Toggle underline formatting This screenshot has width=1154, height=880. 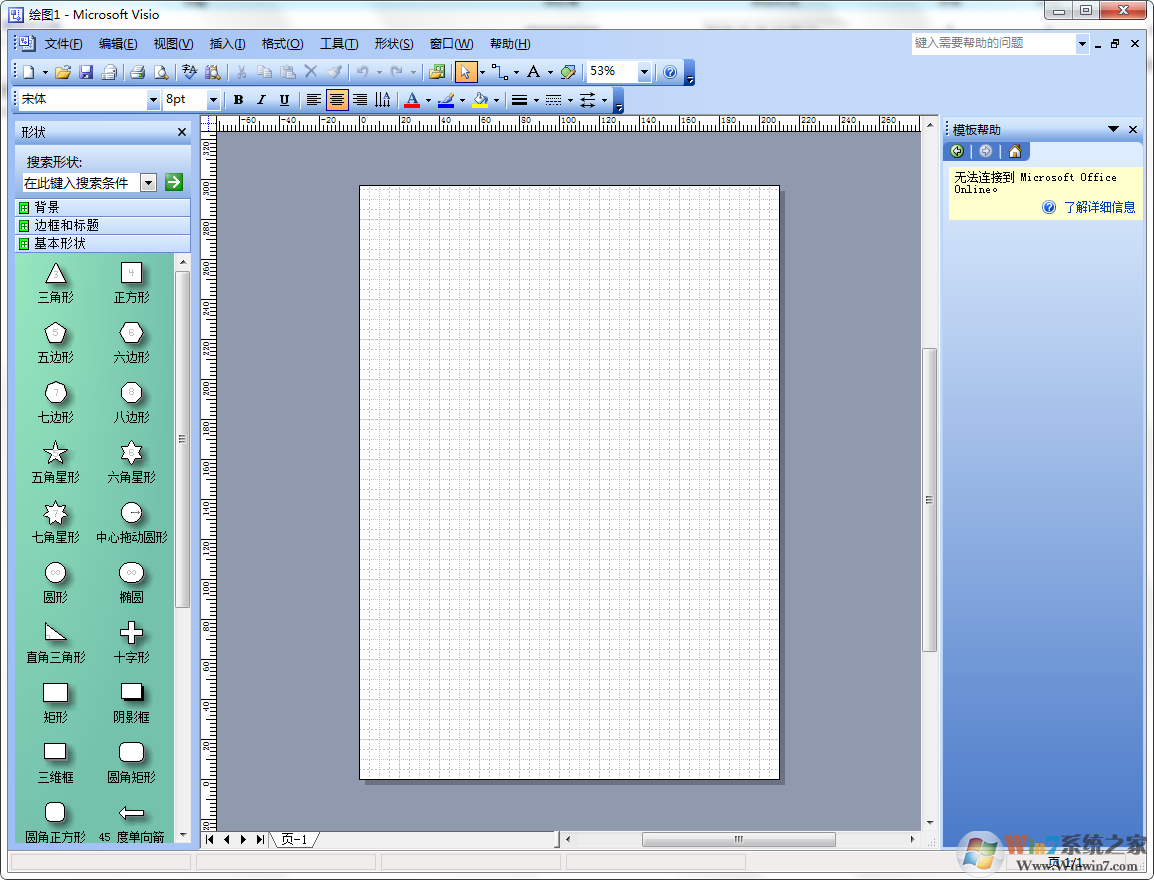[x=285, y=99]
